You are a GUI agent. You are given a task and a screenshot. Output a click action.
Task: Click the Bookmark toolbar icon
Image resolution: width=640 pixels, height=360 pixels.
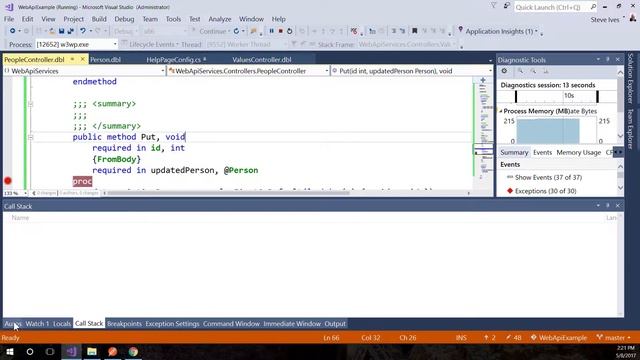414,31
